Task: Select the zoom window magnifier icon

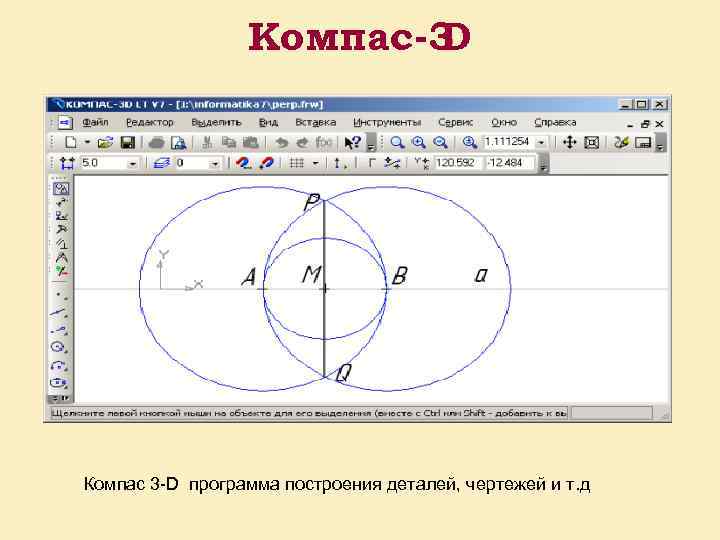Action: pyautogui.click(x=397, y=143)
